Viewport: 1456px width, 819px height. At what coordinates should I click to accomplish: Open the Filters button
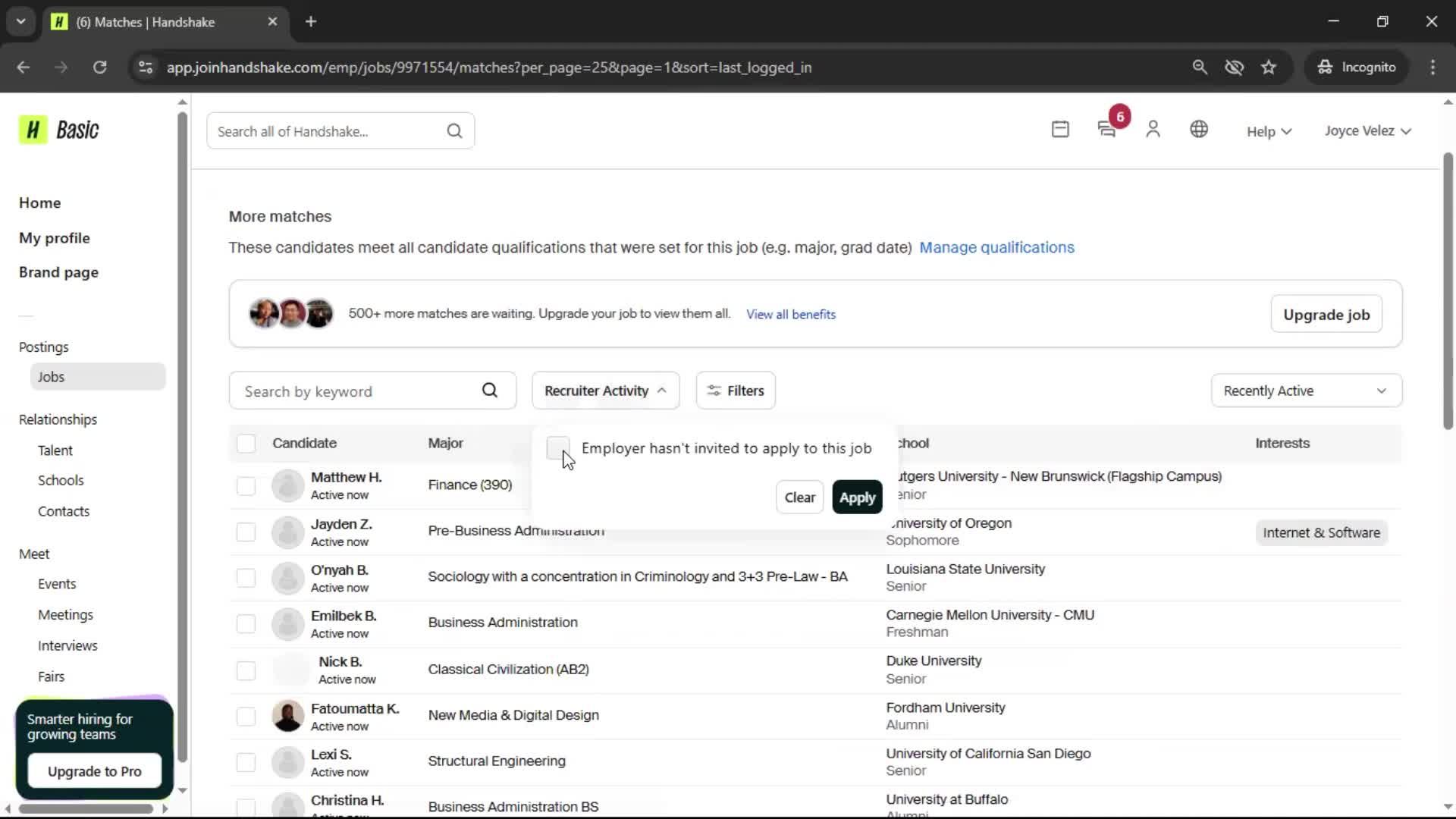pos(736,391)
